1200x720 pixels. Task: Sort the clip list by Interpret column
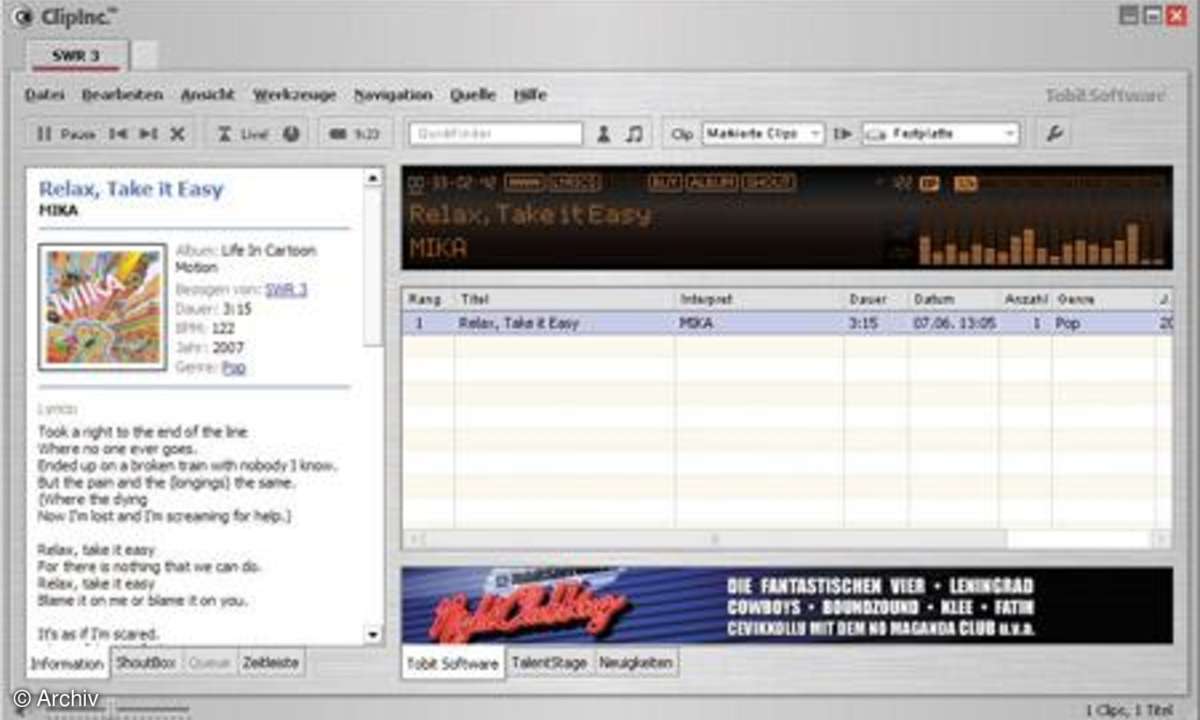[x=760, y=299]
